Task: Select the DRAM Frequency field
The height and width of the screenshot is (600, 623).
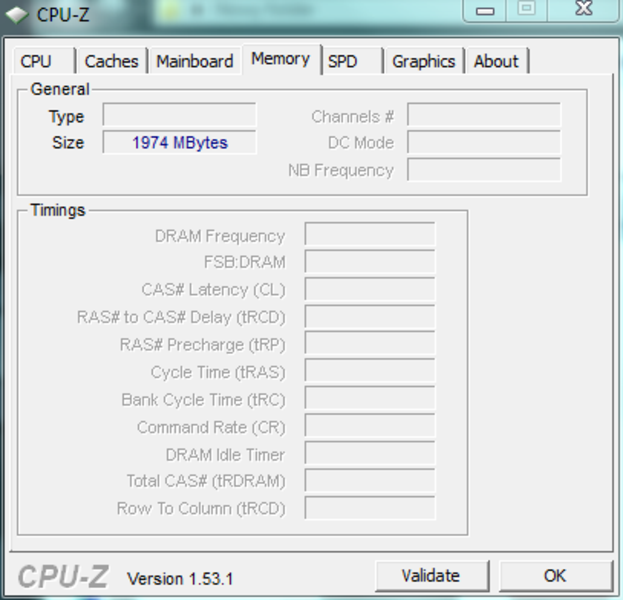Action: tap(369, 236)
